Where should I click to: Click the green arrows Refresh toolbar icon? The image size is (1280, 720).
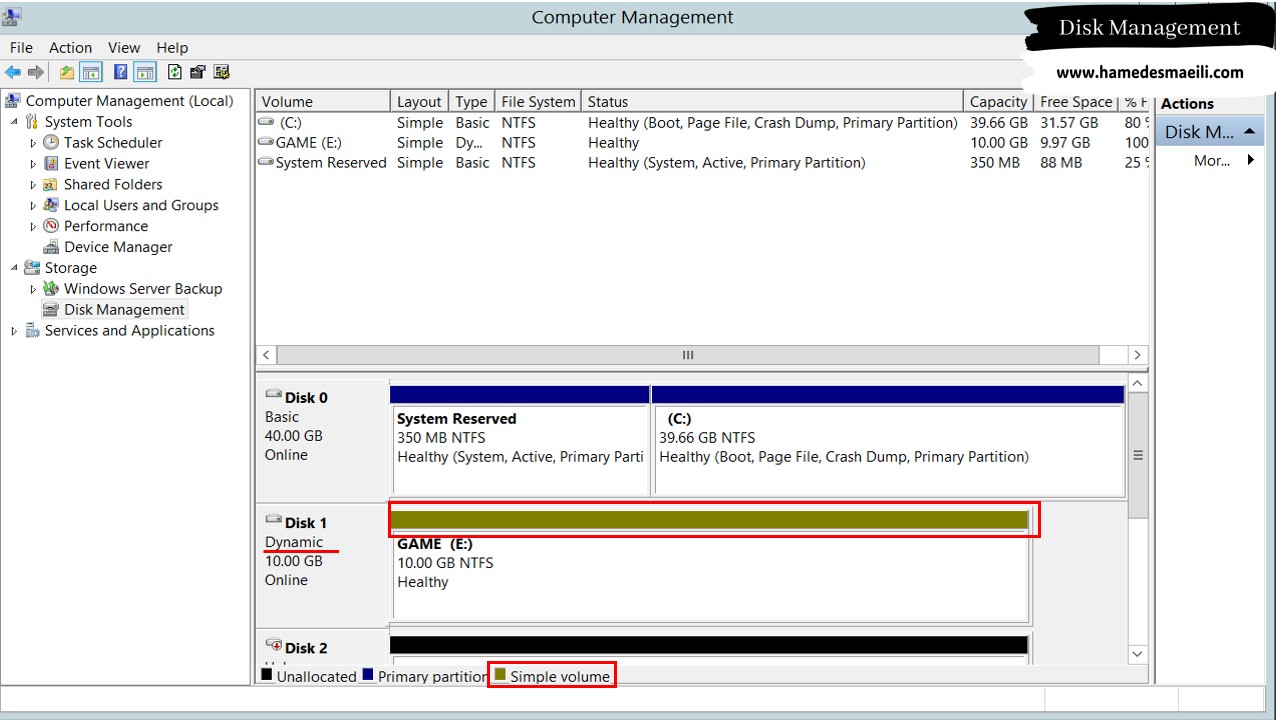point(175,72)
